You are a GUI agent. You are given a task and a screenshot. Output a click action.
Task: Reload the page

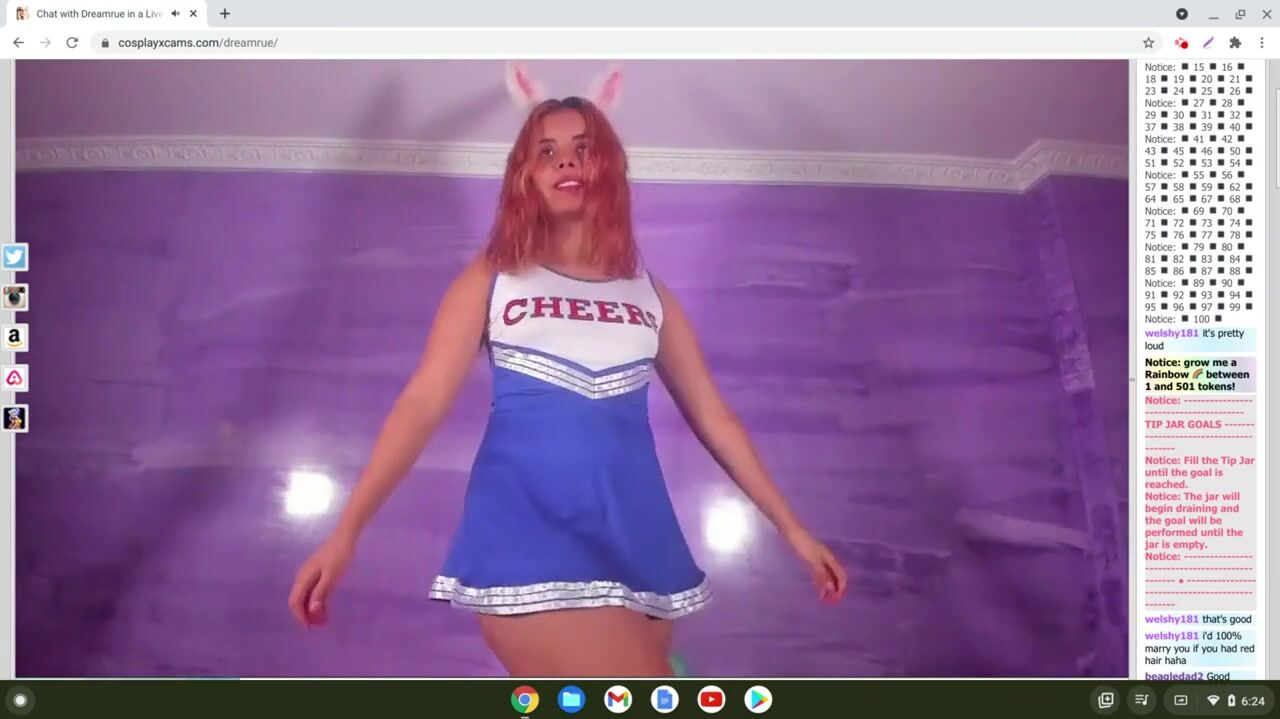pos(72,43)
